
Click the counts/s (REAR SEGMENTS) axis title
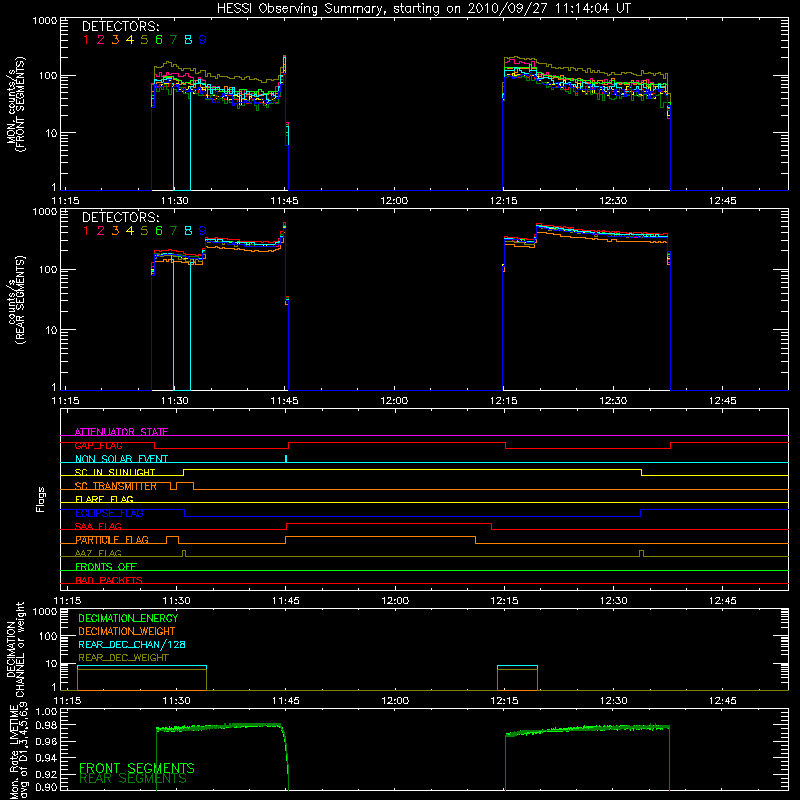16,300
